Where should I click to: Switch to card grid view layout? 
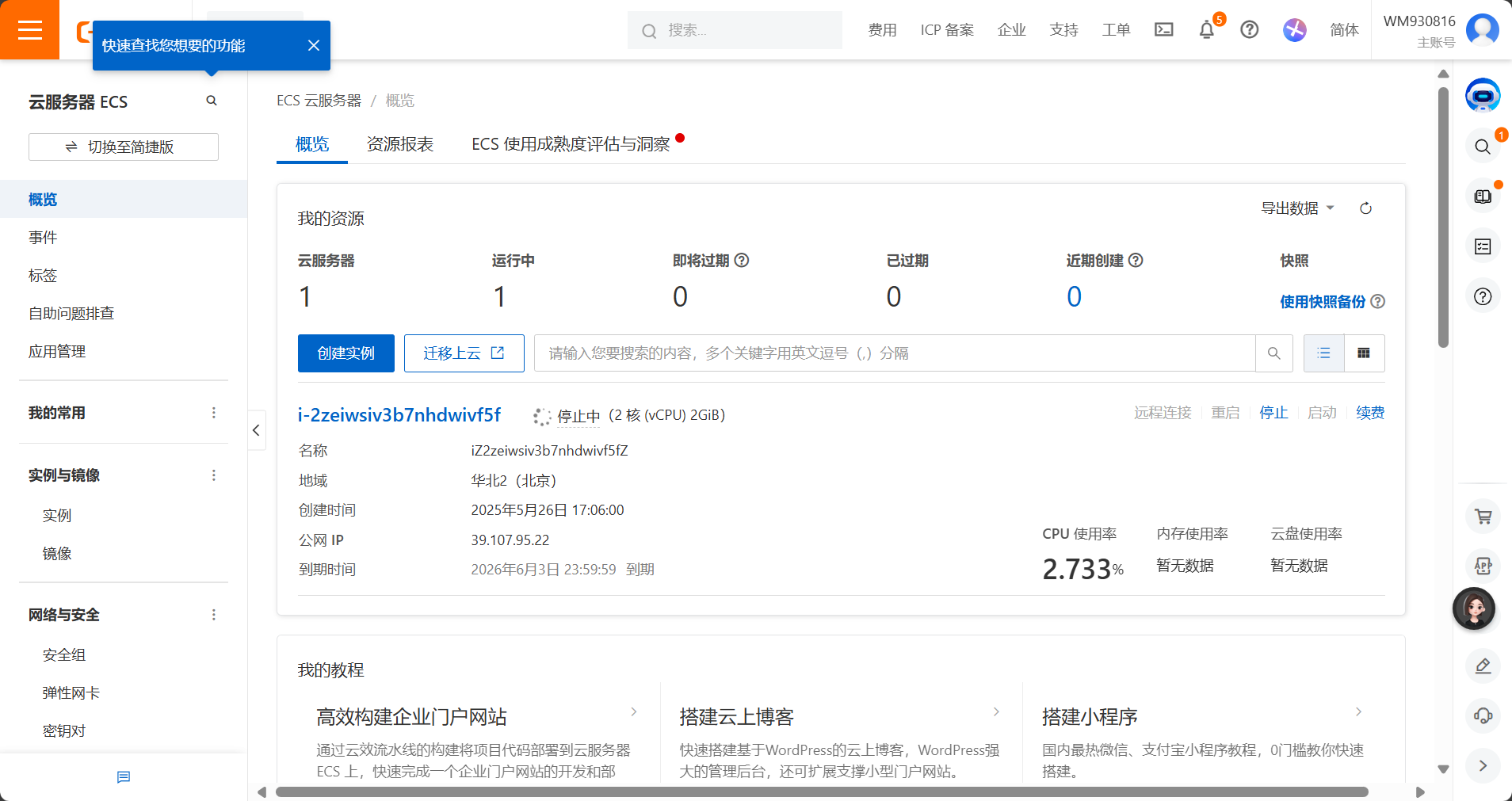click(x=1364, y=353)
